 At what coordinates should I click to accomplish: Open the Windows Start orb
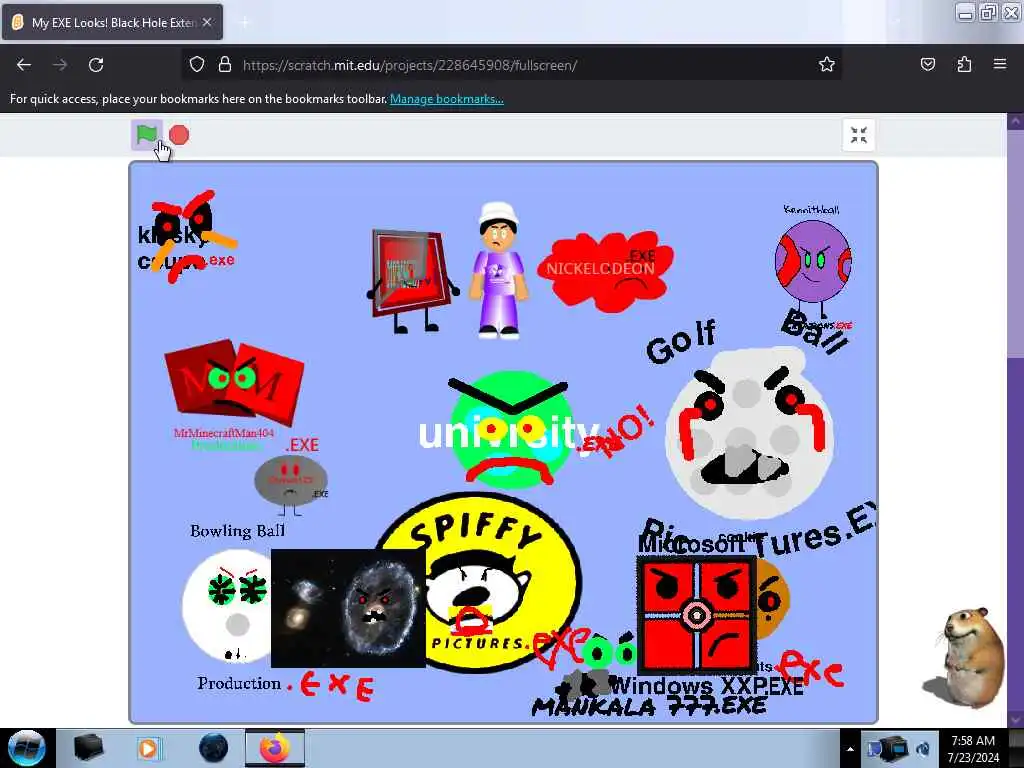27,748
